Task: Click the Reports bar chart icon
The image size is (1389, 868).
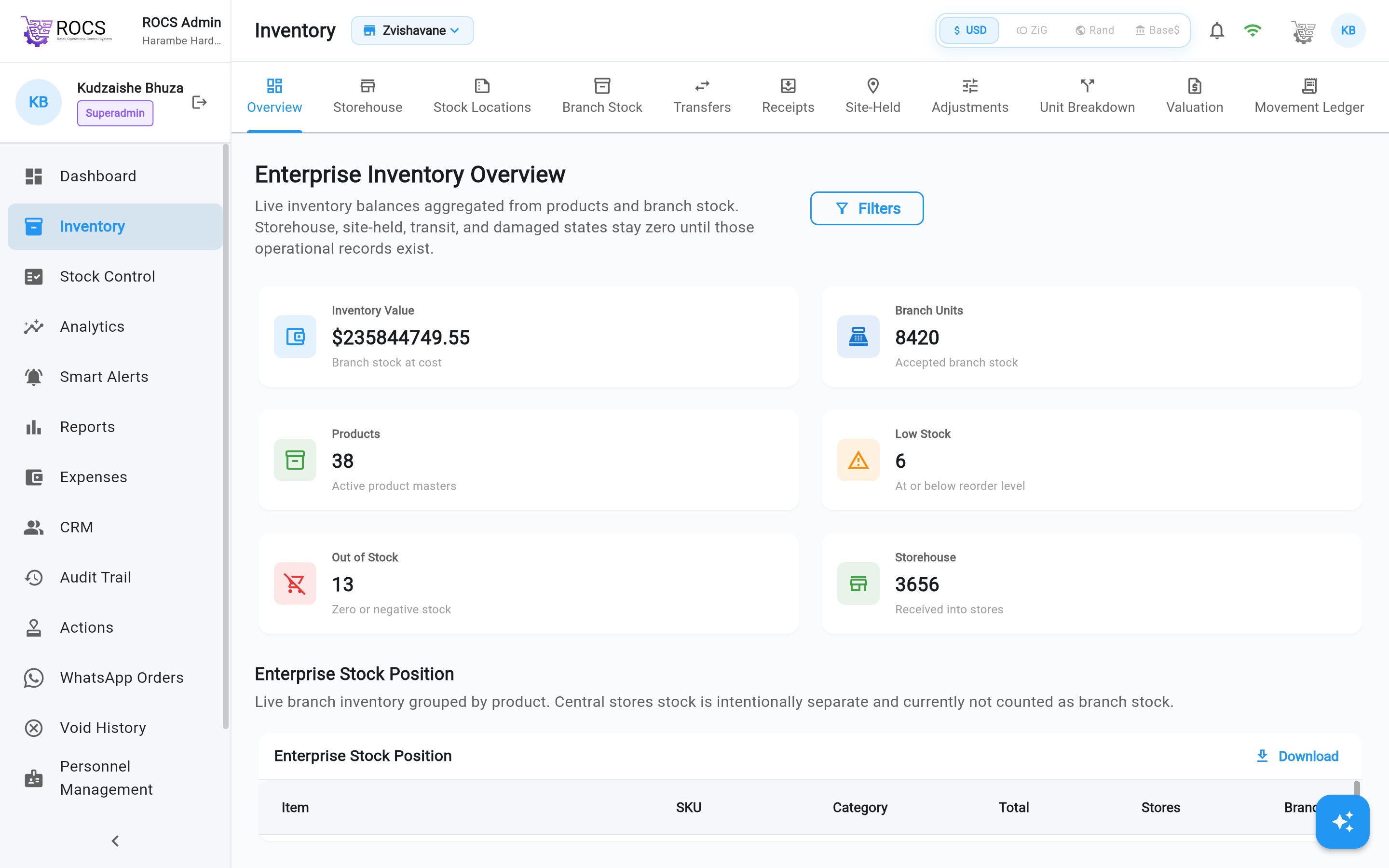Action: (34, 427)
